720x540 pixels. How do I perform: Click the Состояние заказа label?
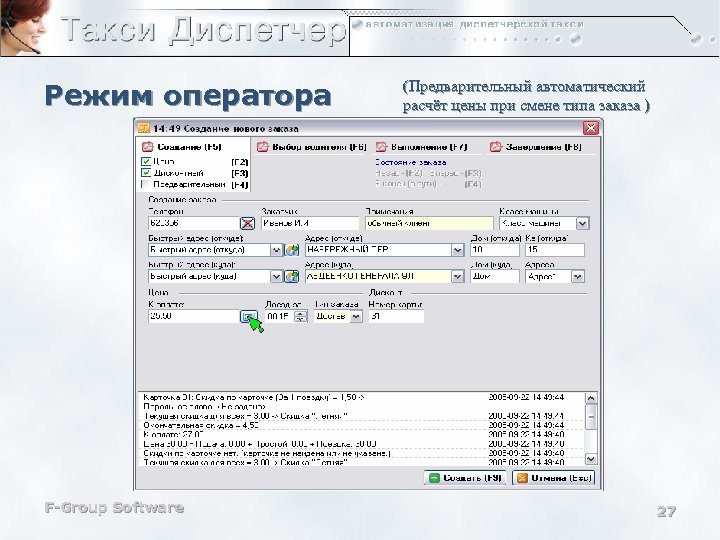click(410, 163)
